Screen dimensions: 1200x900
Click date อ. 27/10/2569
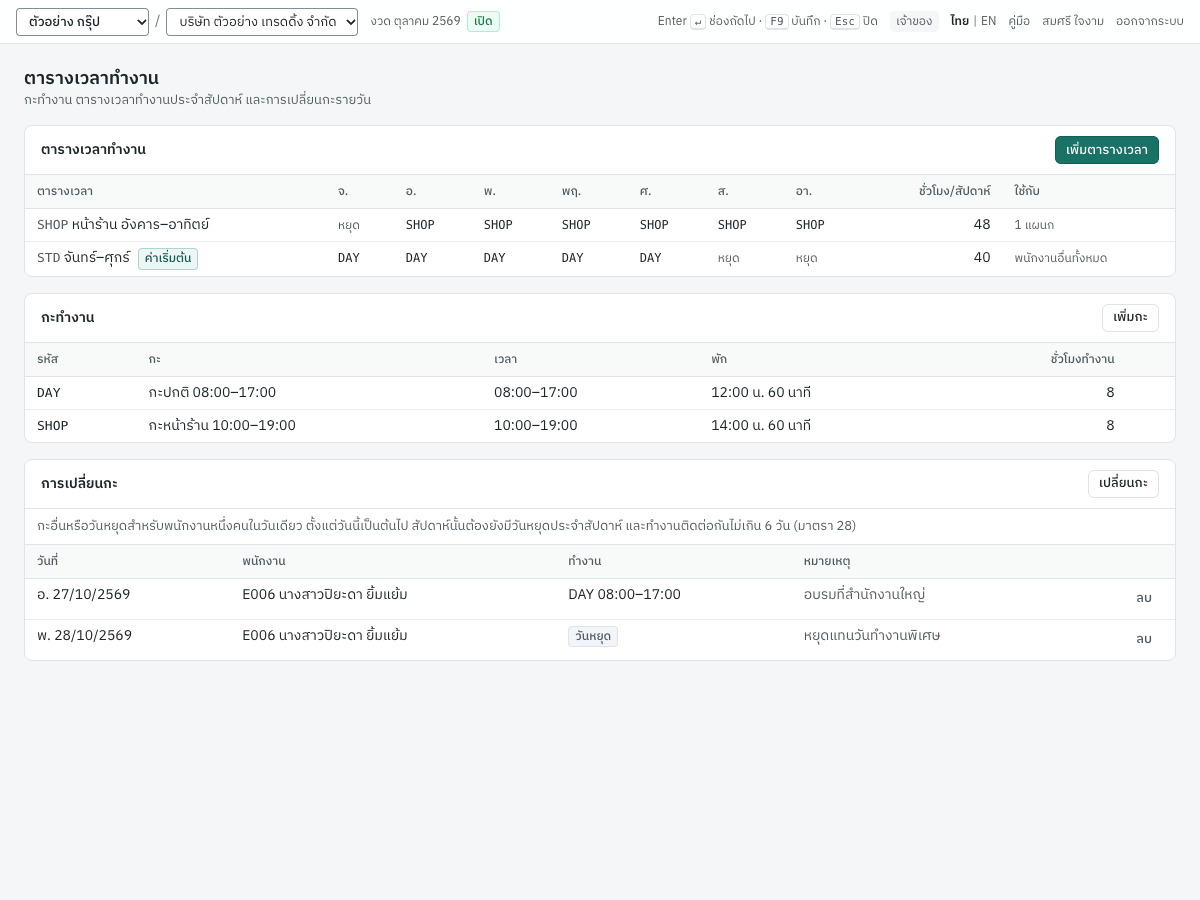tap(84, 595)
